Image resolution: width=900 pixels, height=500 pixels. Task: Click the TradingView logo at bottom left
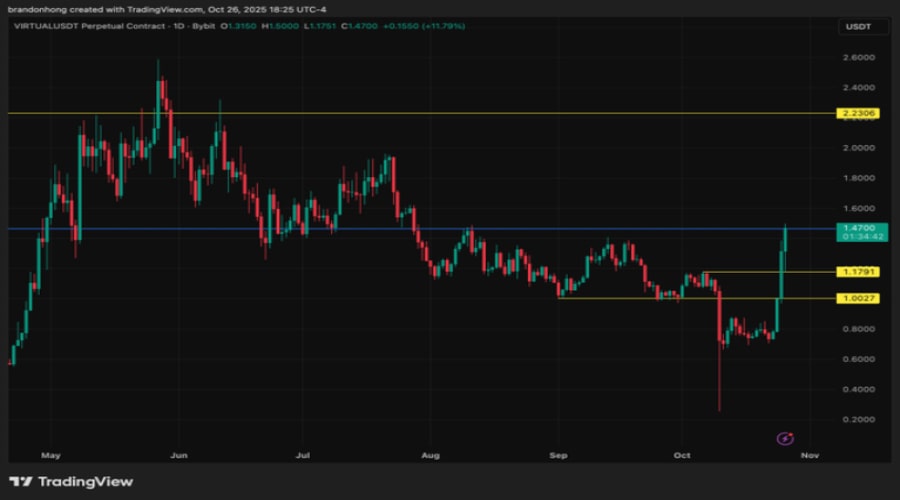[70, 482]
